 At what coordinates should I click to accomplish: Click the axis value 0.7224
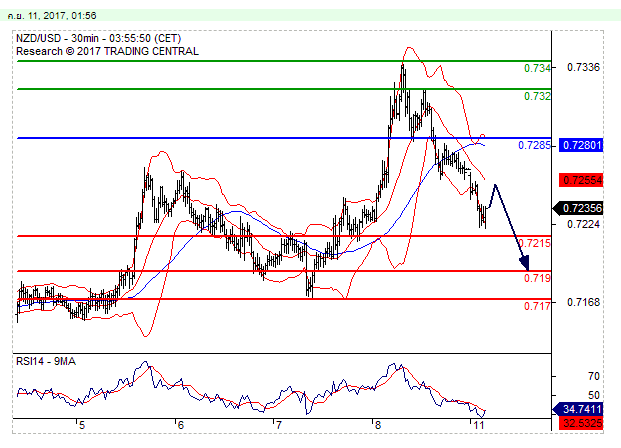coord(583,225)
